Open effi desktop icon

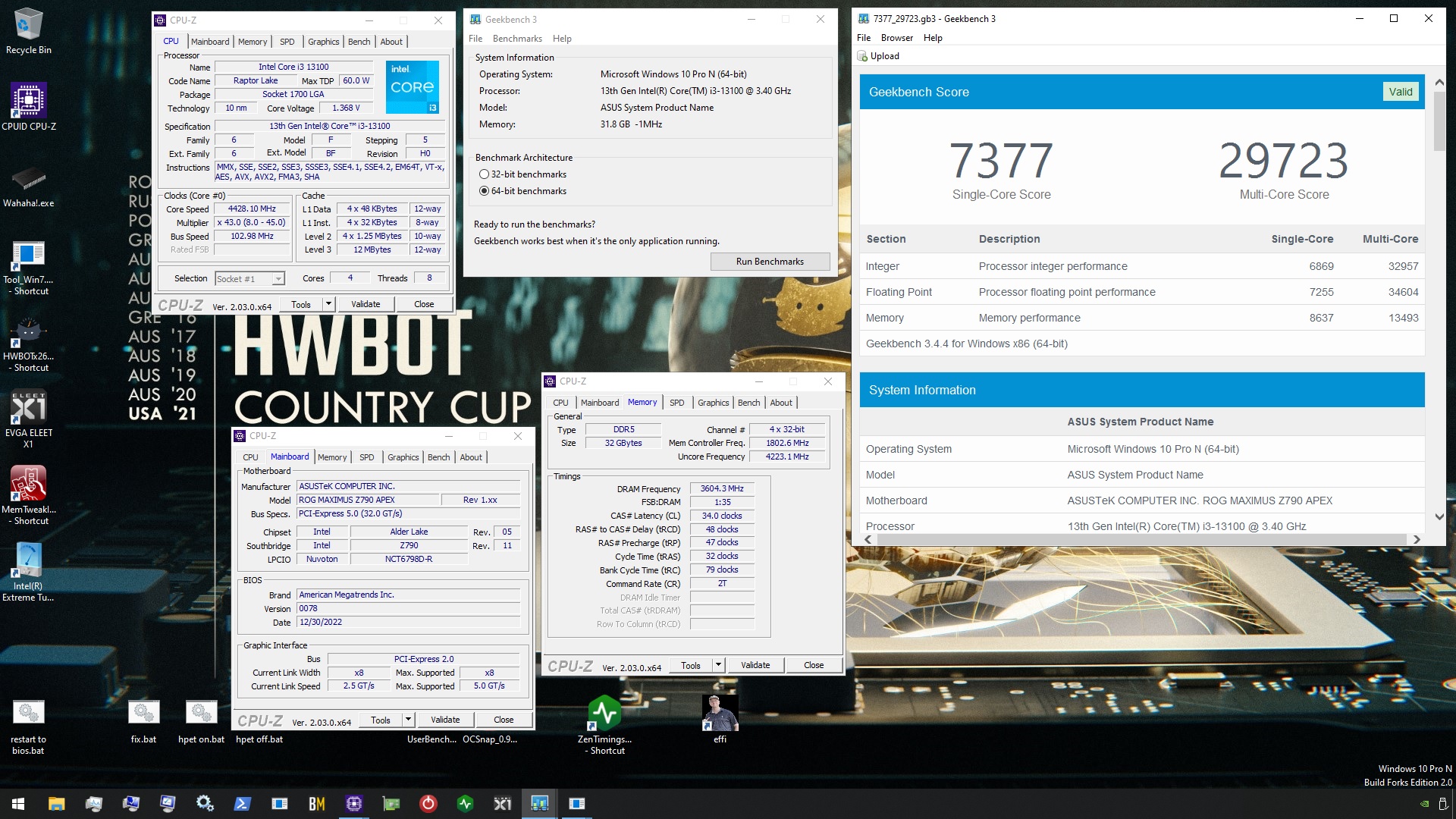720,719
